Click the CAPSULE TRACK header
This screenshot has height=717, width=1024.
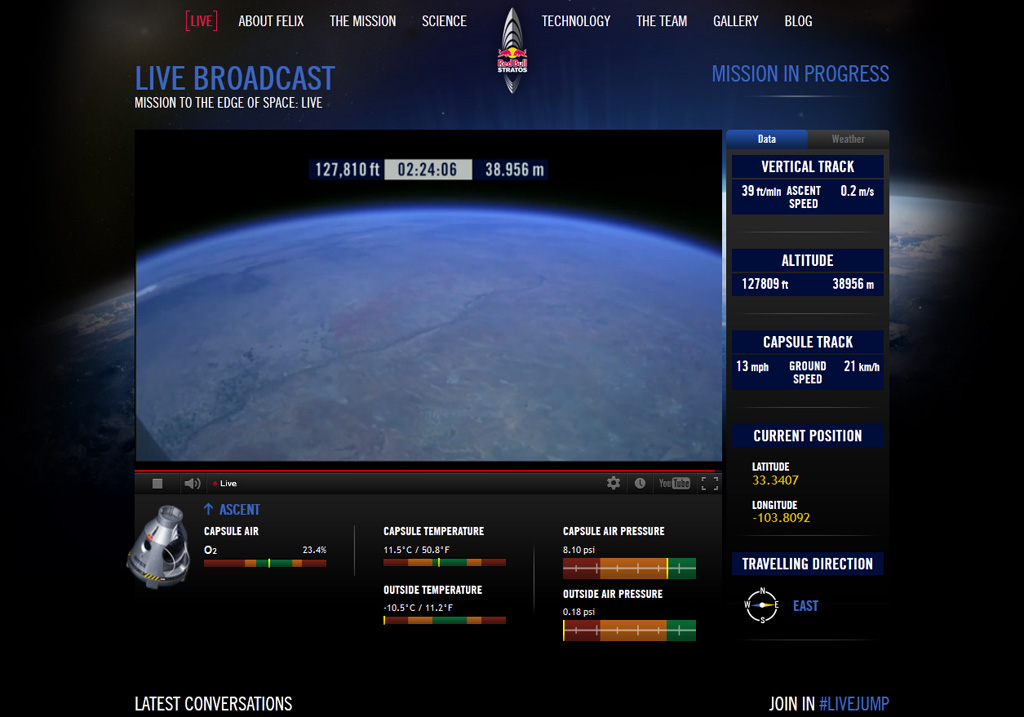(x=808, y=342)
